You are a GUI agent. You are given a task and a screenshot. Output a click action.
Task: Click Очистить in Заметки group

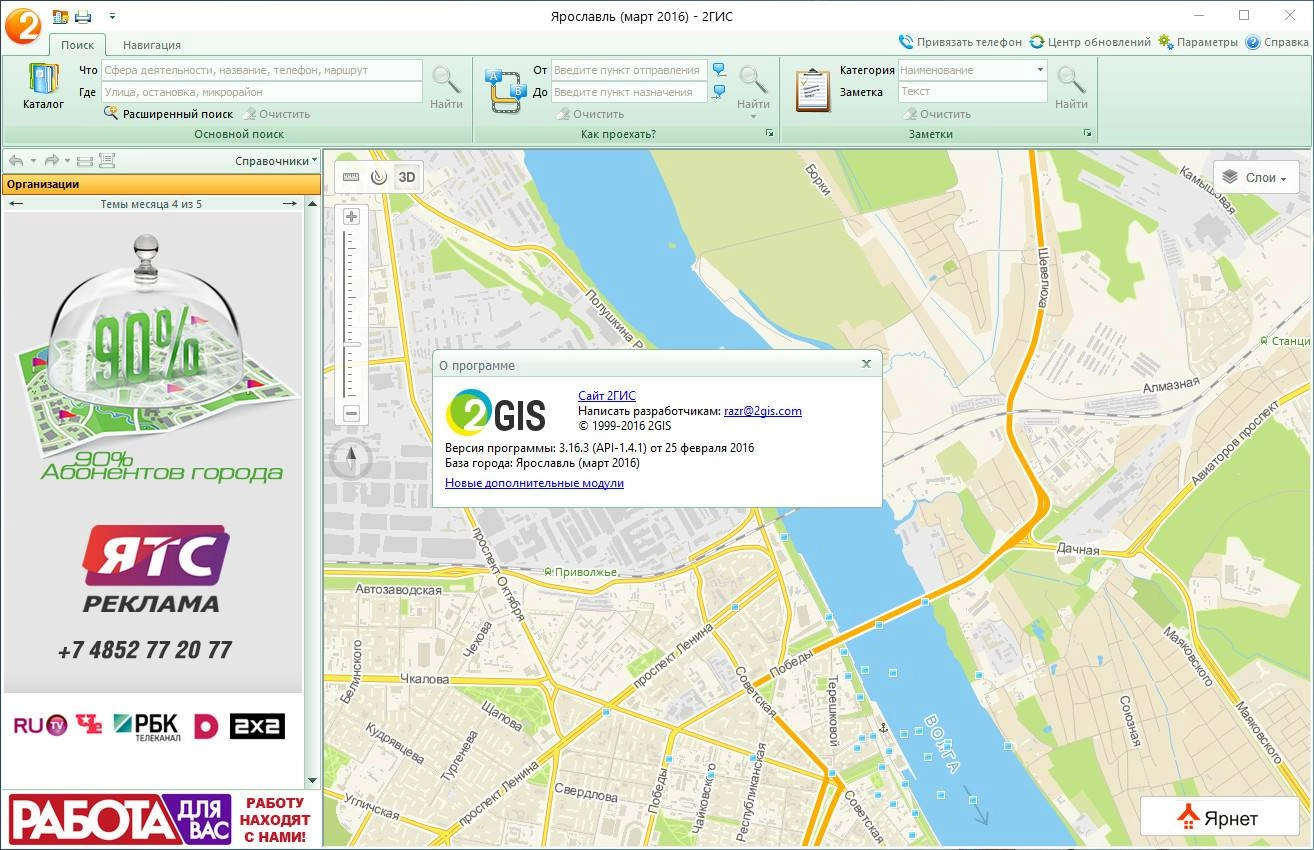[x=937, y=114]
